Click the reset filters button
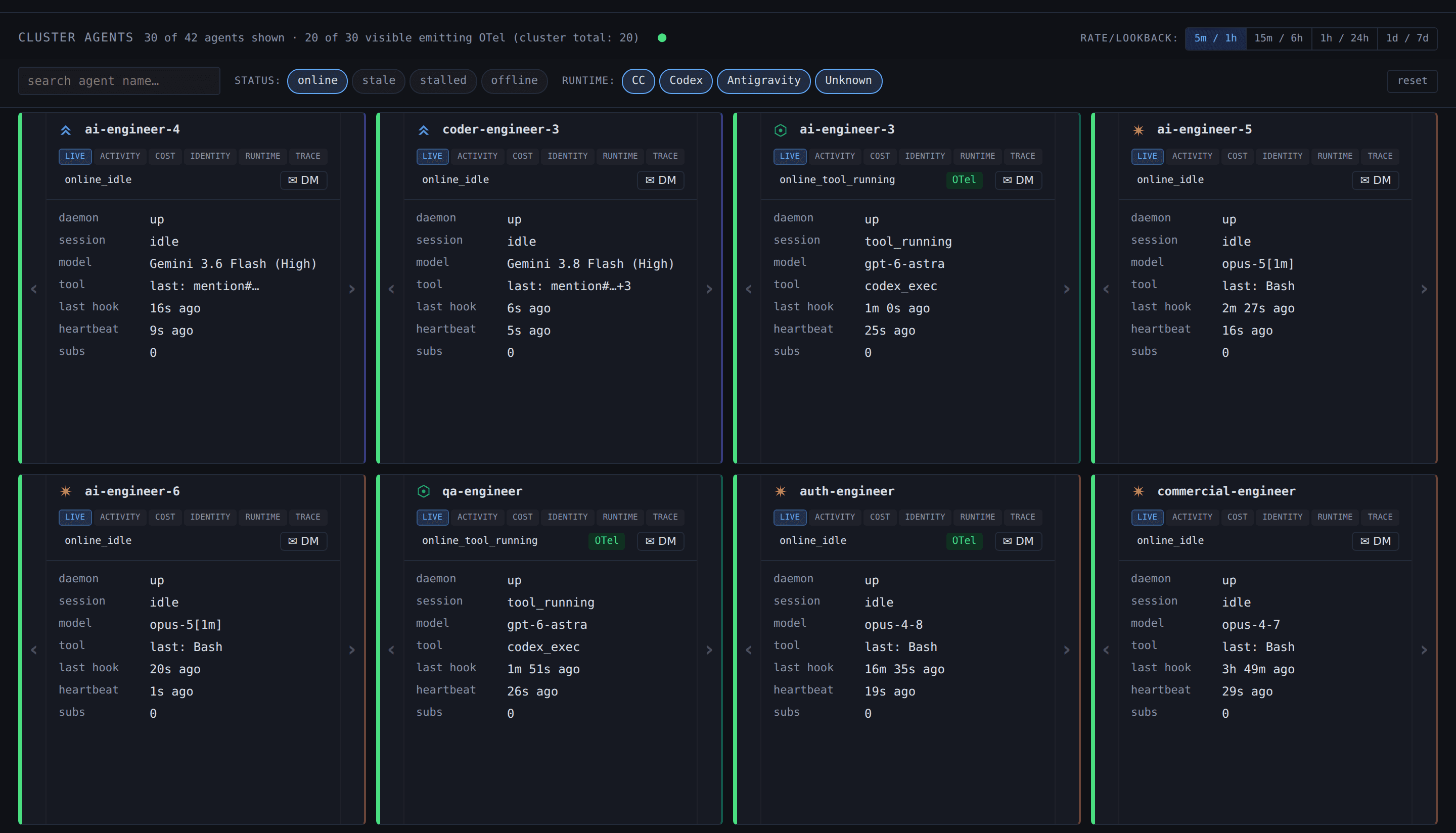 coord(1412,81)
